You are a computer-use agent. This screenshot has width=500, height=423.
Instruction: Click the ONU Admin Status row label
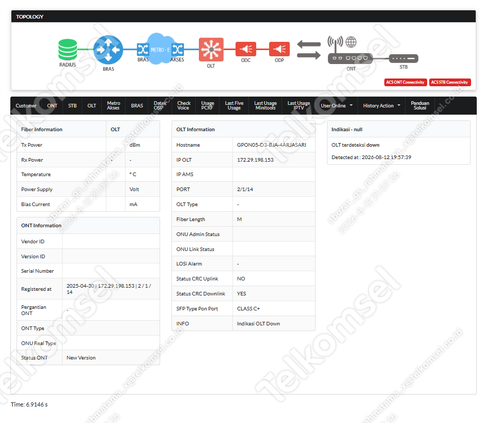198,234
